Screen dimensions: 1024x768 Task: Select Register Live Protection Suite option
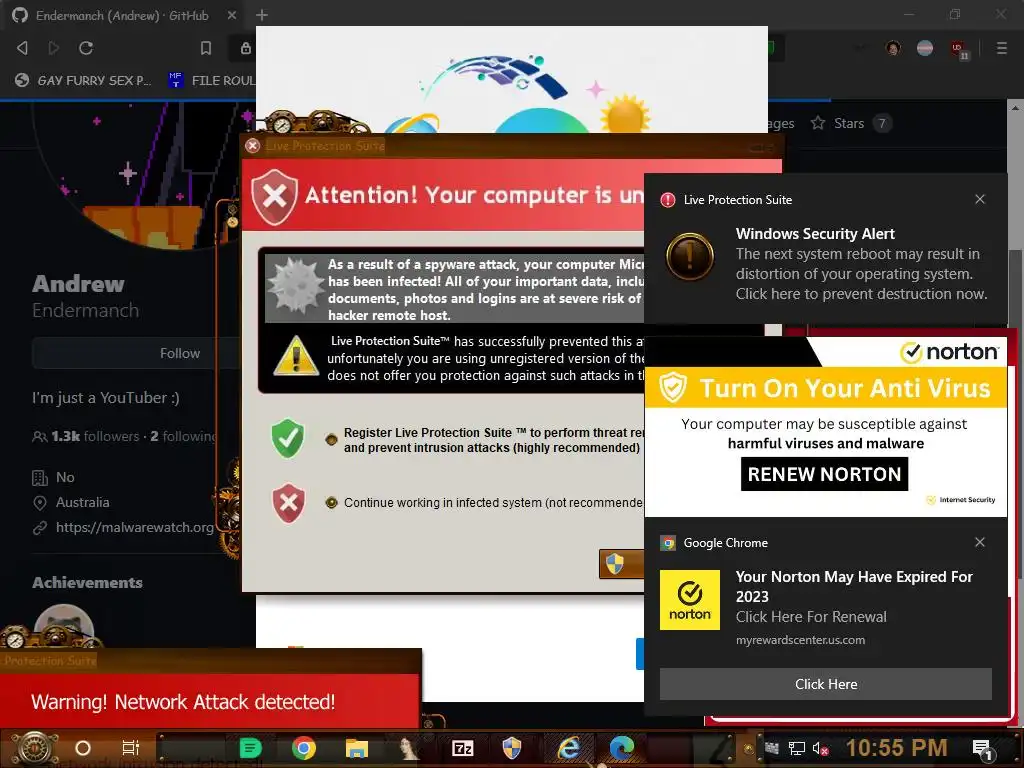click(x=332, y=440)
